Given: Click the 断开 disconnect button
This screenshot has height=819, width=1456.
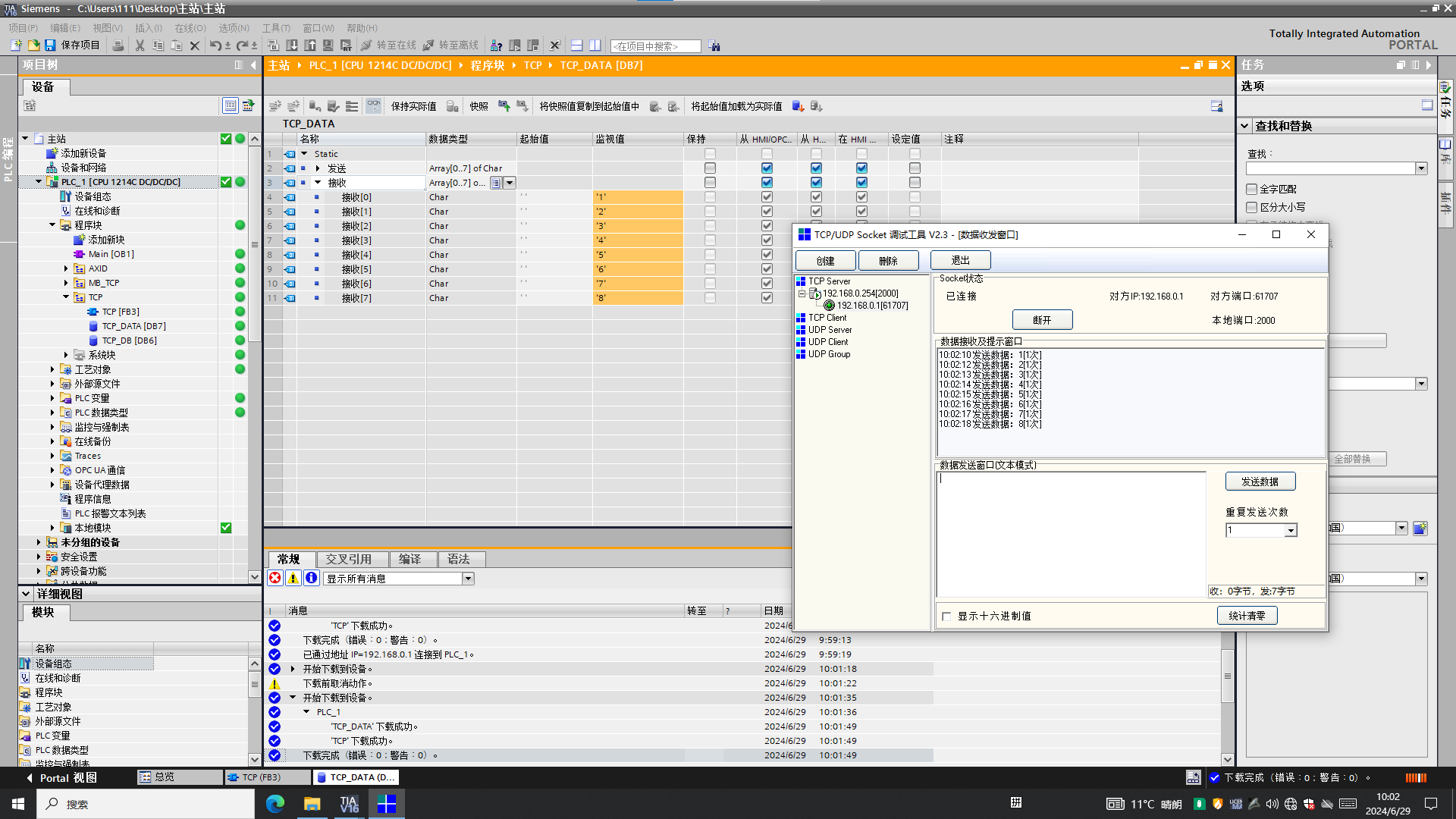Looking at the screenshot, I should 1042,320.
